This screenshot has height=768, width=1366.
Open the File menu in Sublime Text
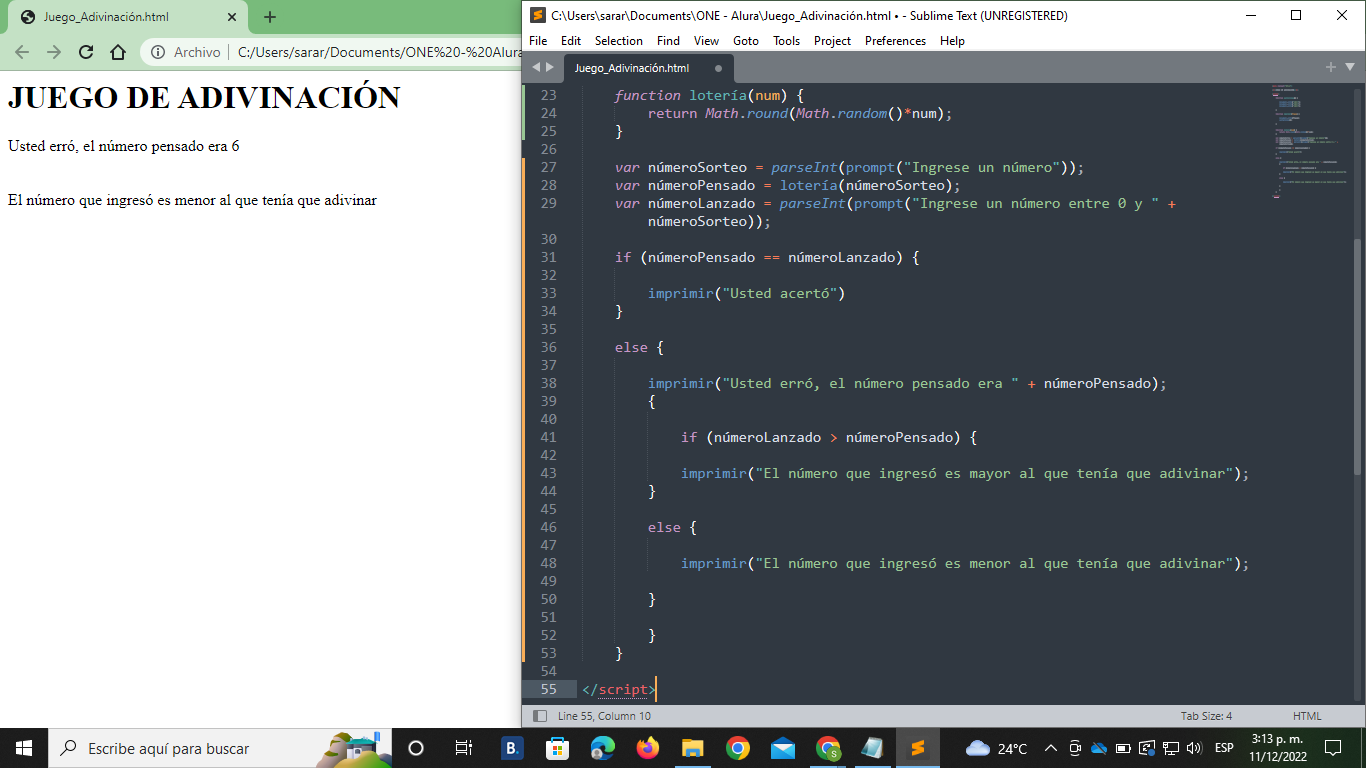(538, 41)
